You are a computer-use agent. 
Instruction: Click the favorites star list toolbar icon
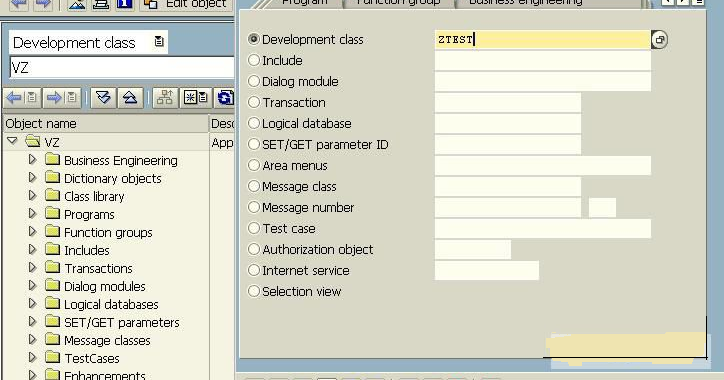pyautogui.click(x=196, y=97)
